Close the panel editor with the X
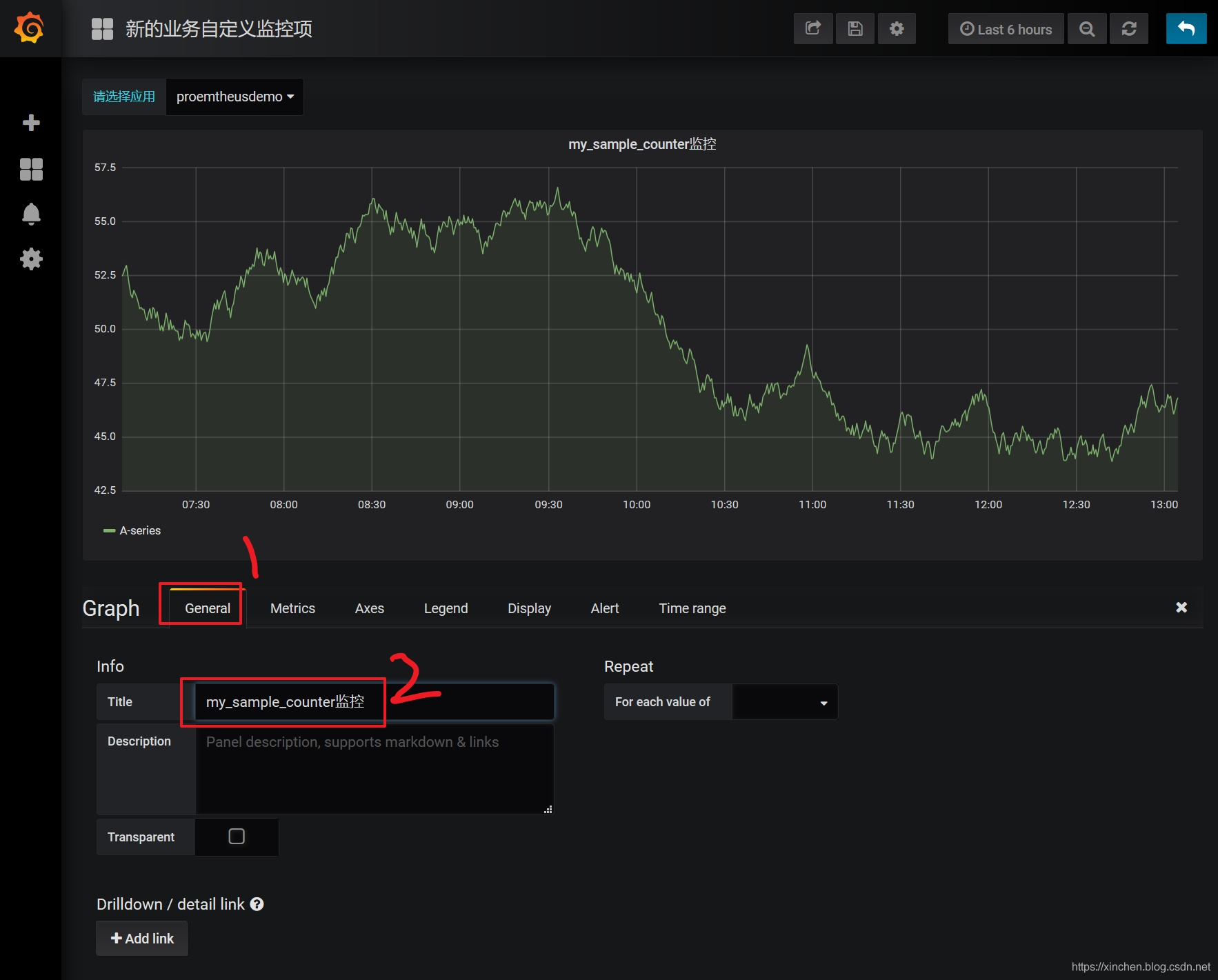The width and height of the screenshot is (1218, 980). (x=1181, y=608)
